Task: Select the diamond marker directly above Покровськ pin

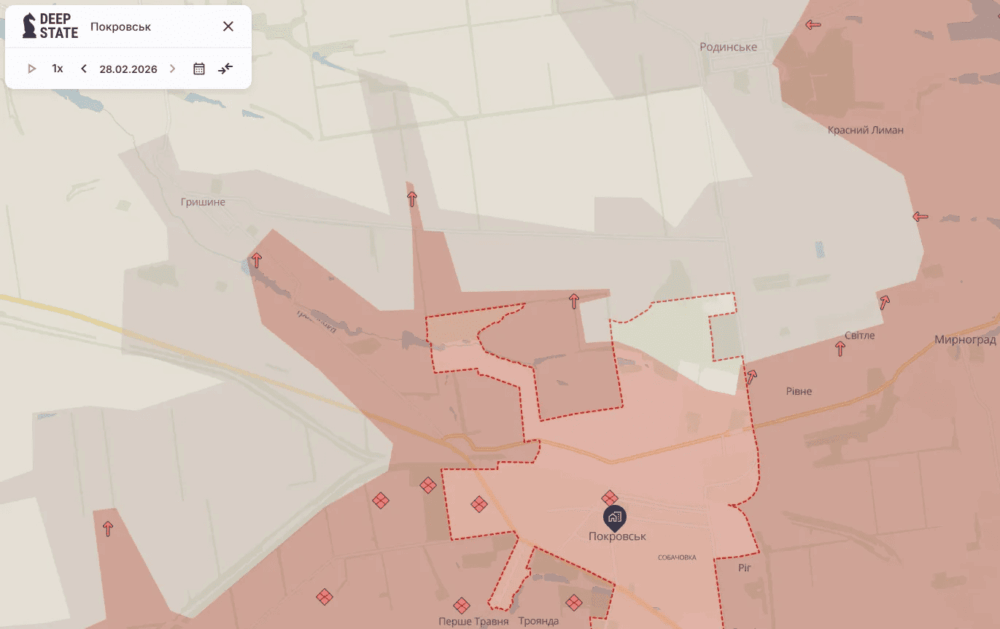Action: pyautogui.click(x=609, y=497)
